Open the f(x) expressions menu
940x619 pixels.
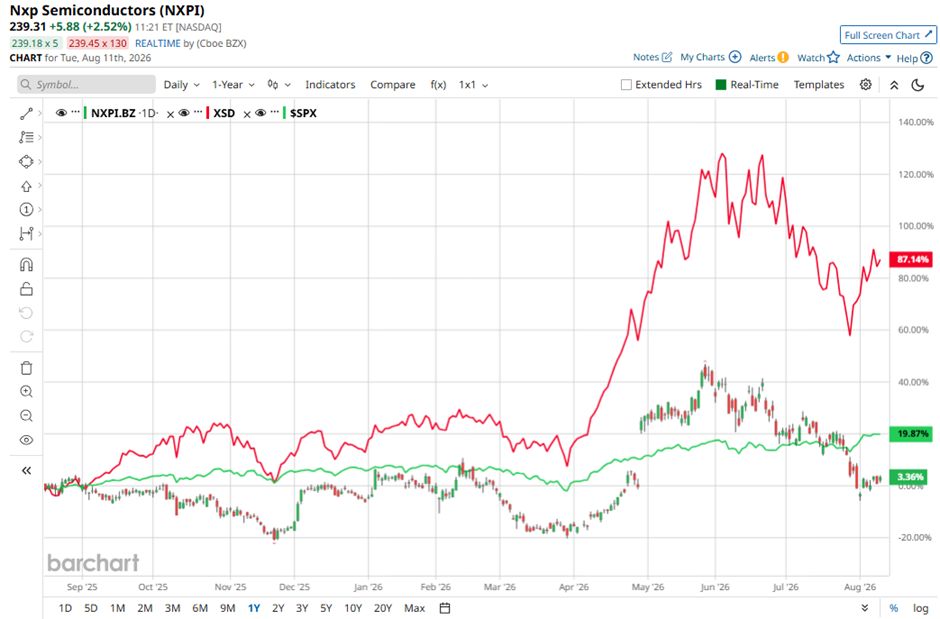point(438,84)
